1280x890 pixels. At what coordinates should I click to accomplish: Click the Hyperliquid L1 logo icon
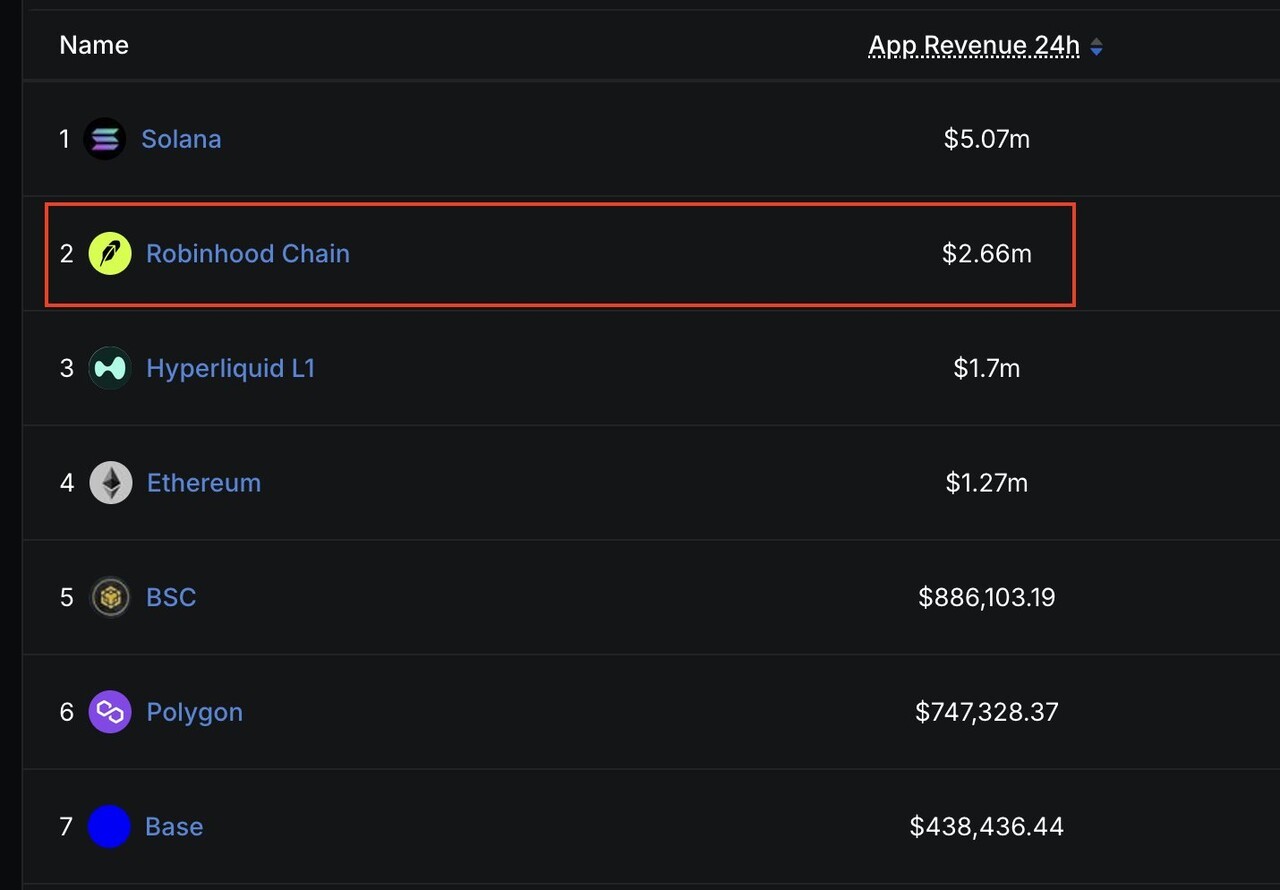click(x=110, y=368)
